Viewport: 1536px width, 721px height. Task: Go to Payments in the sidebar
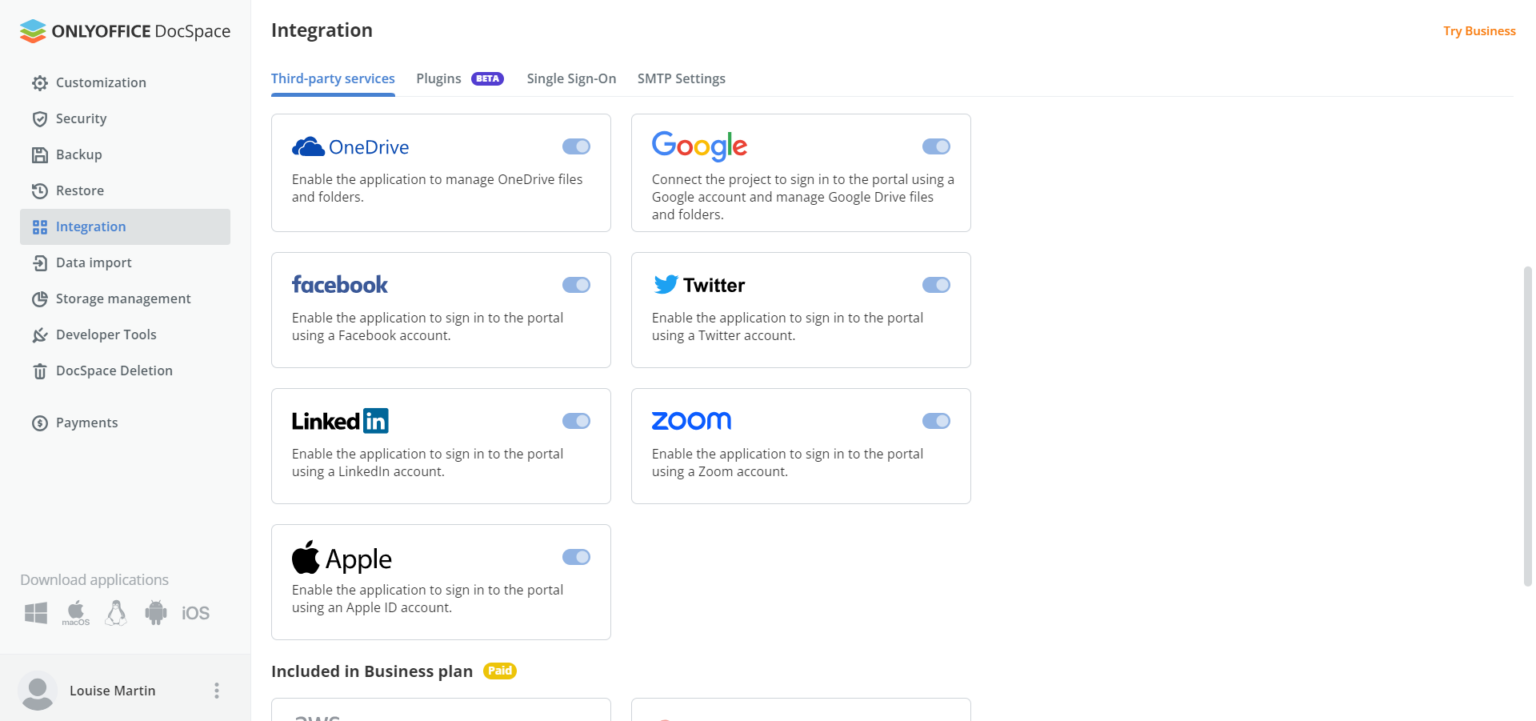click(x=86, y=423)
